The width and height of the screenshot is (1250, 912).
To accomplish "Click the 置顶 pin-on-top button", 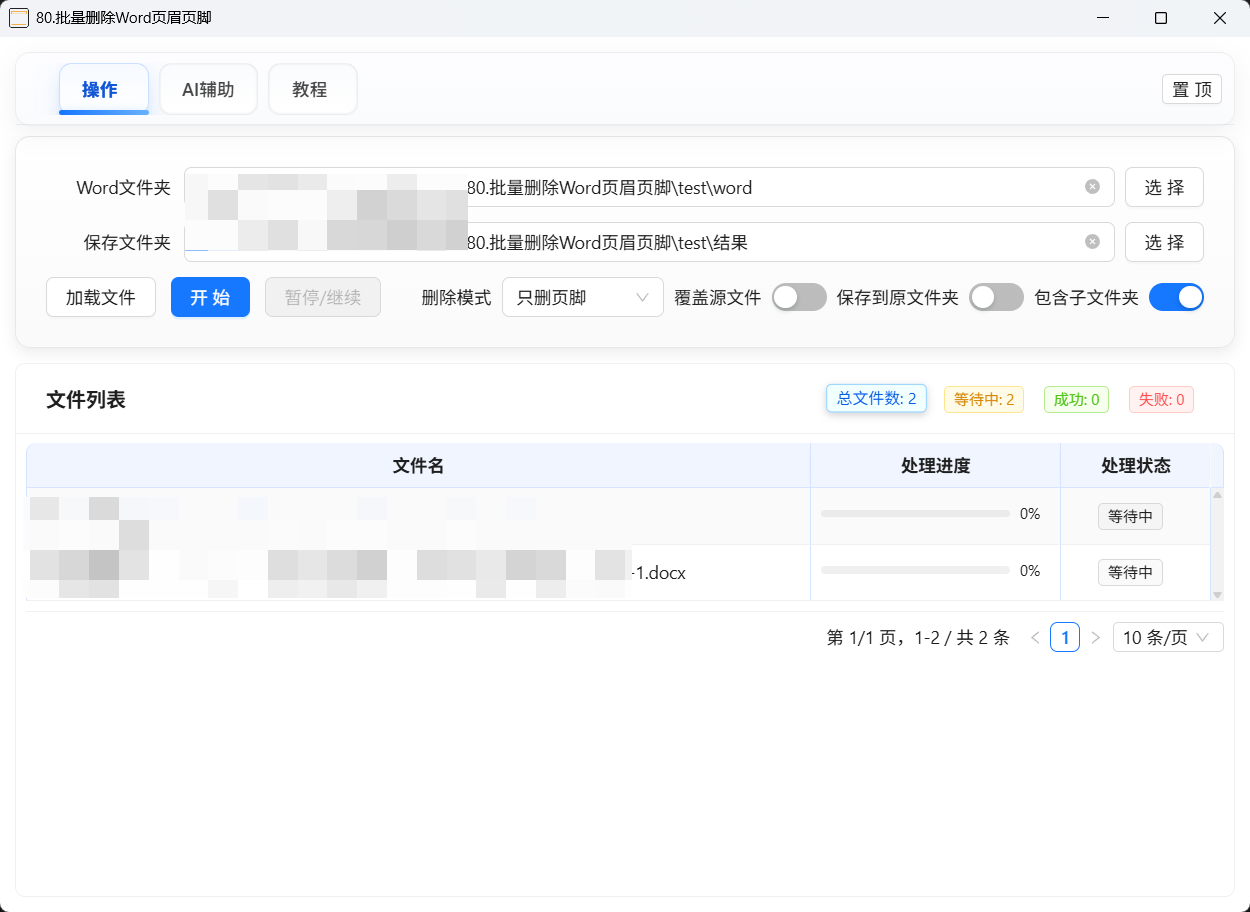I will pos(1191,89).
